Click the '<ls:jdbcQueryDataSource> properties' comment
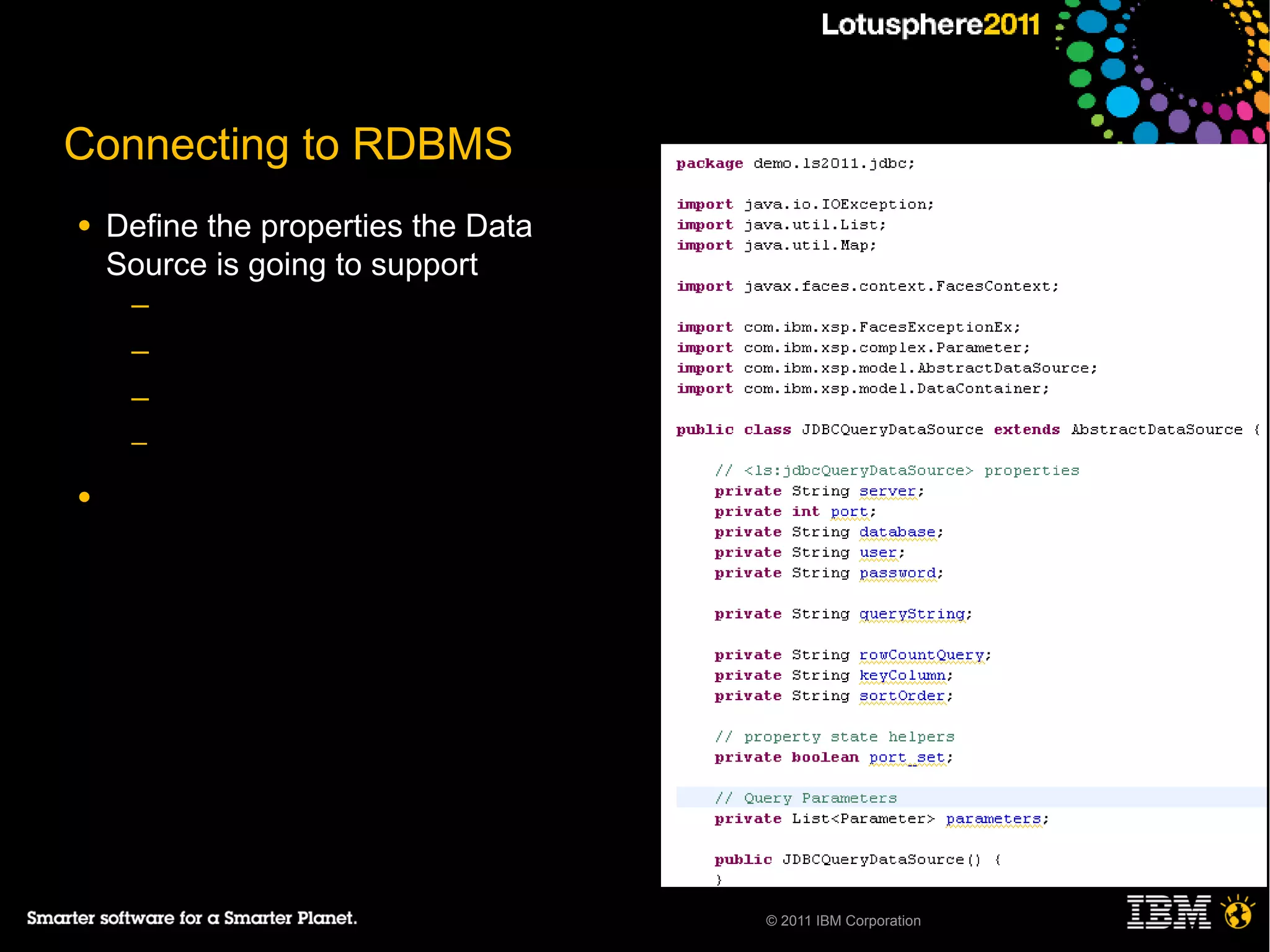 897,471
